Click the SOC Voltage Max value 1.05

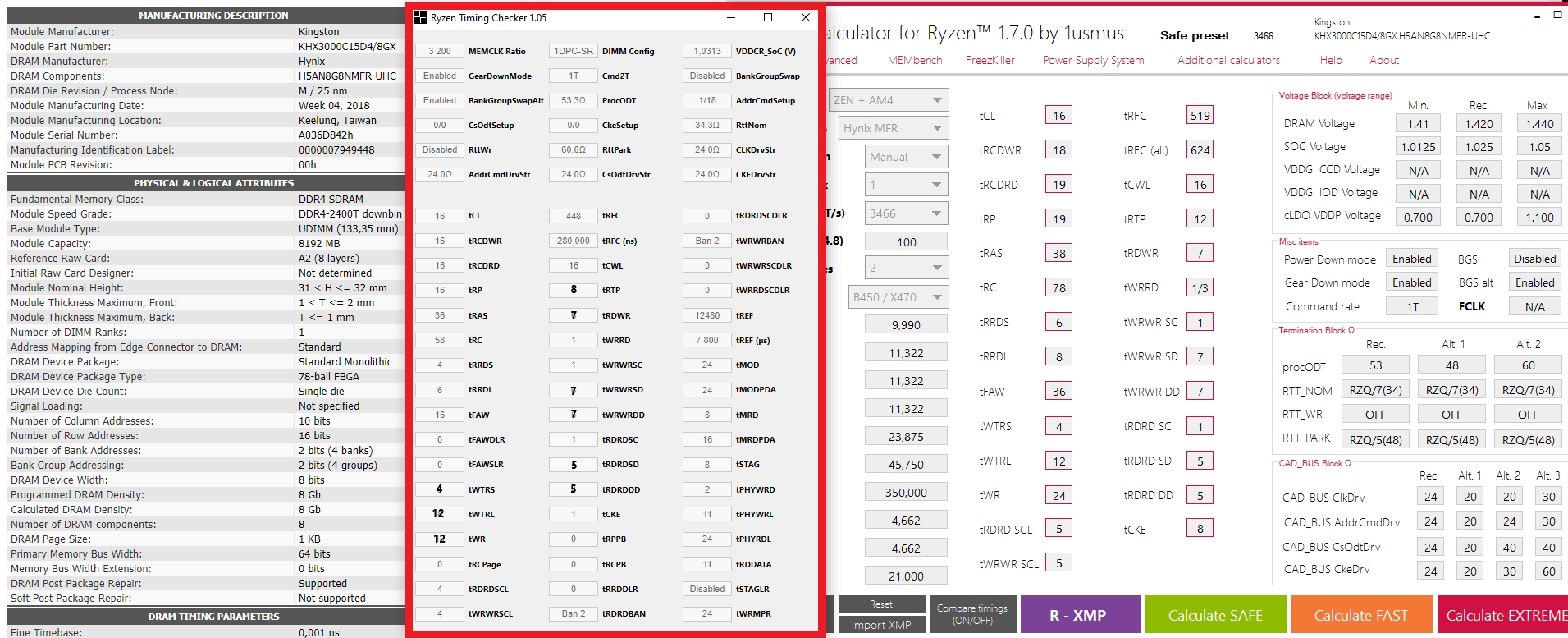click(x=1540, y=147)
